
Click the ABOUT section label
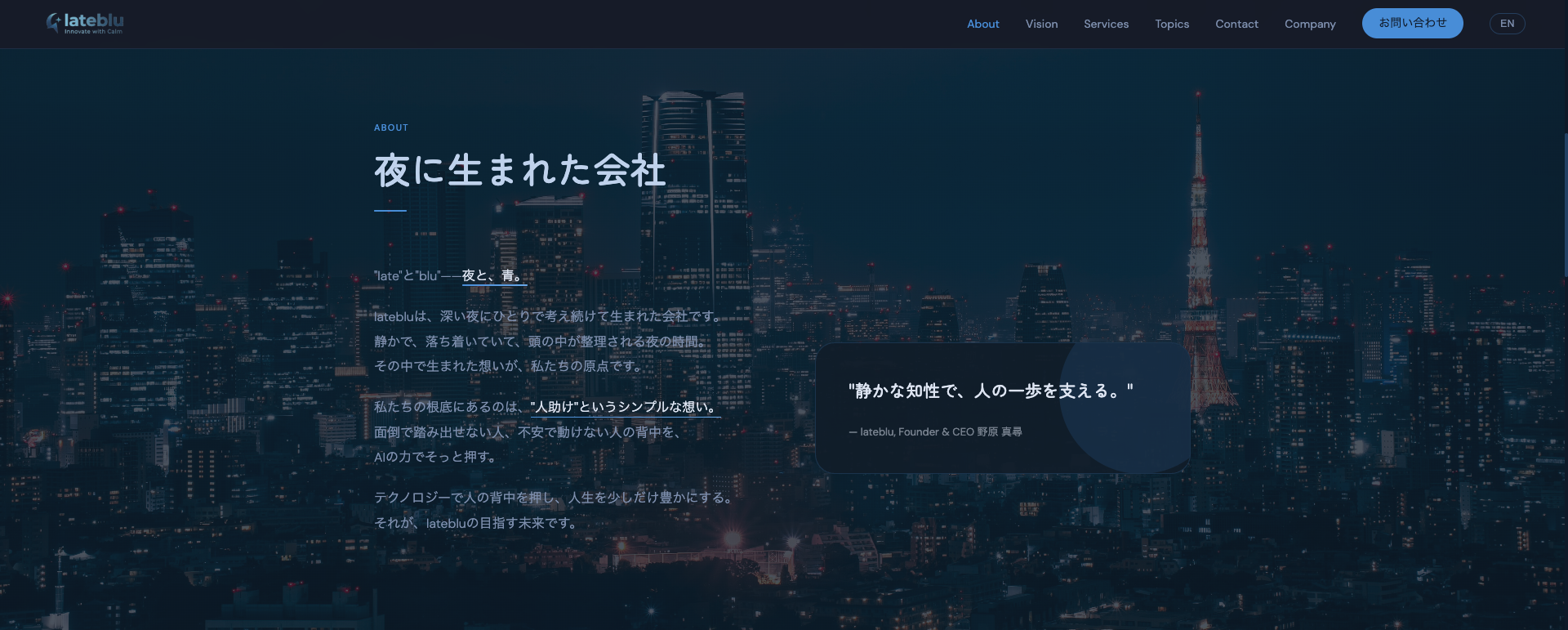391,127
